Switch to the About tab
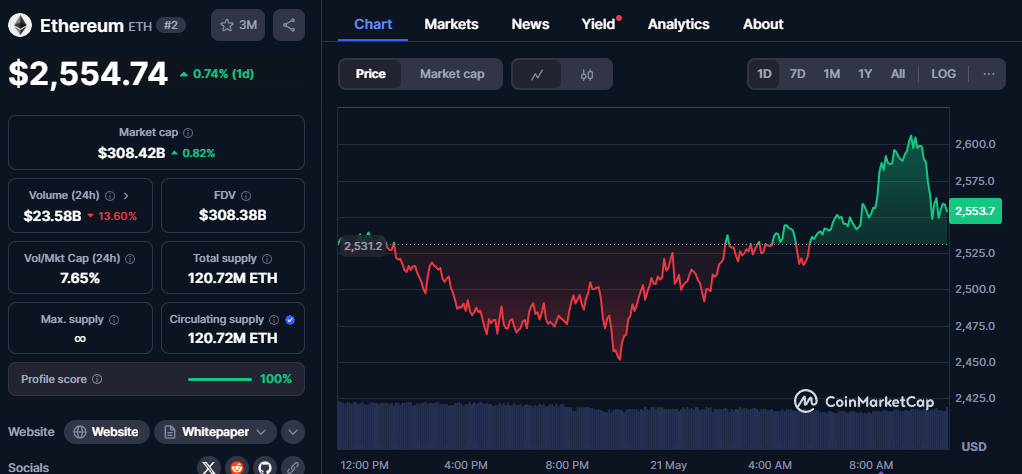1022x474 pixels. pyautogui.click(x=763, y=24)
